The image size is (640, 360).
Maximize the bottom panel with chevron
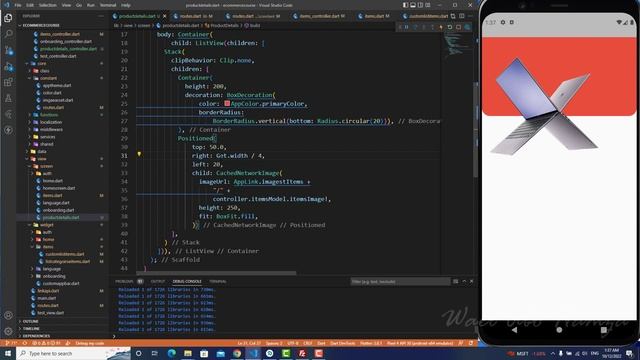tap(464, 281)
